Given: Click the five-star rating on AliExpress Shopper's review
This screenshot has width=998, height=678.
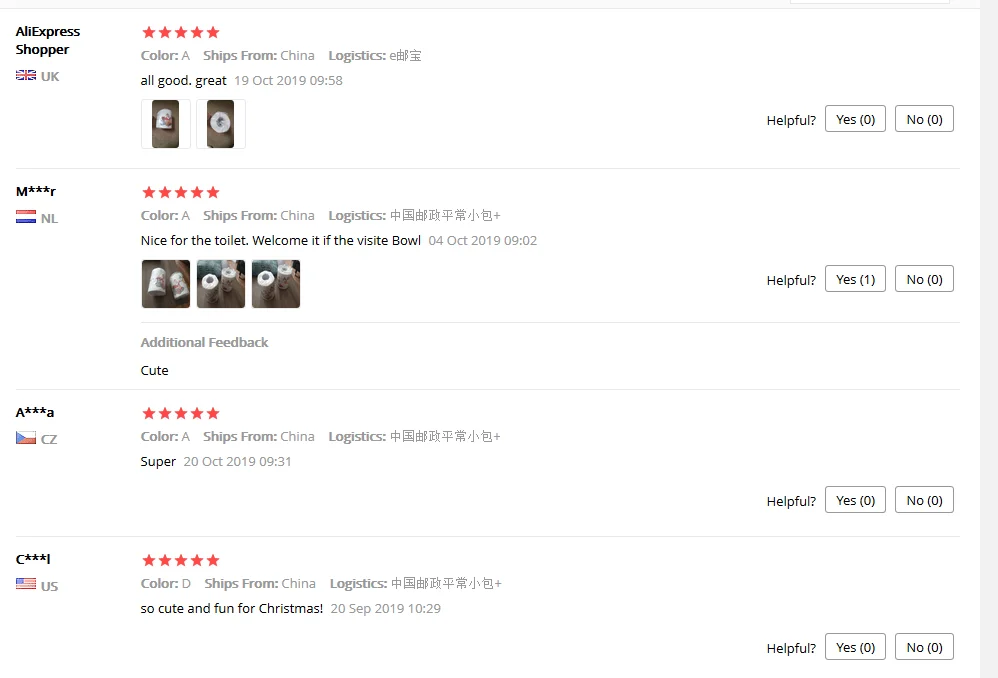Looking at the screenshot, I should [181, 32].
